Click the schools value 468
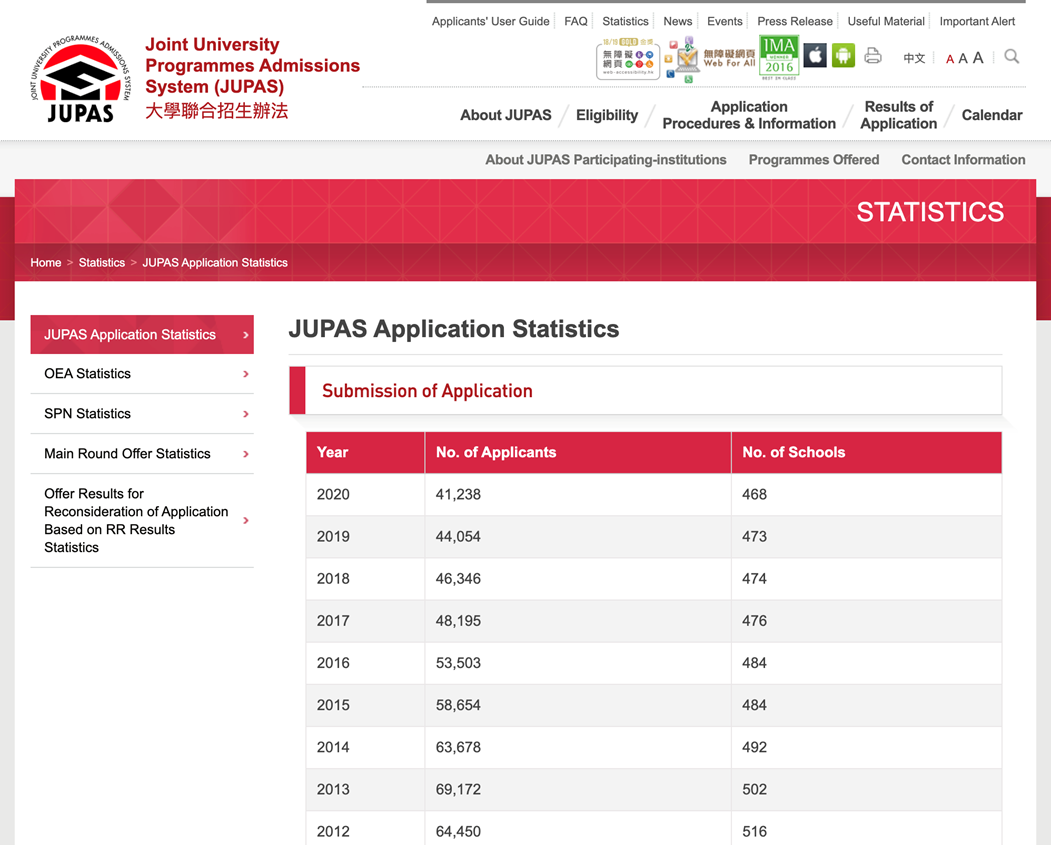This screenshot has width=1051, height=845. point(754,495)
